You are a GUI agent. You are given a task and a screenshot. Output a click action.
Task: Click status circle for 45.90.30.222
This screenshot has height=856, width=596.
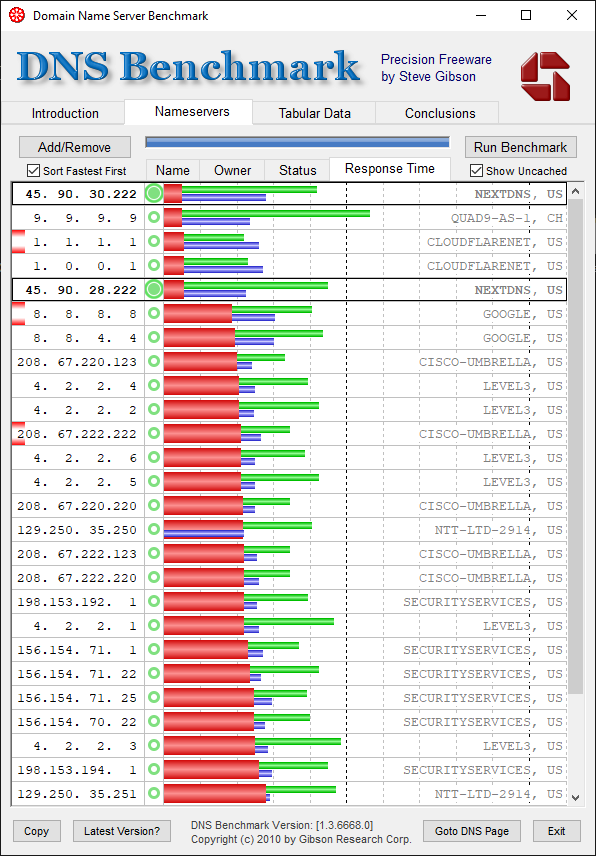coord(154,193)
